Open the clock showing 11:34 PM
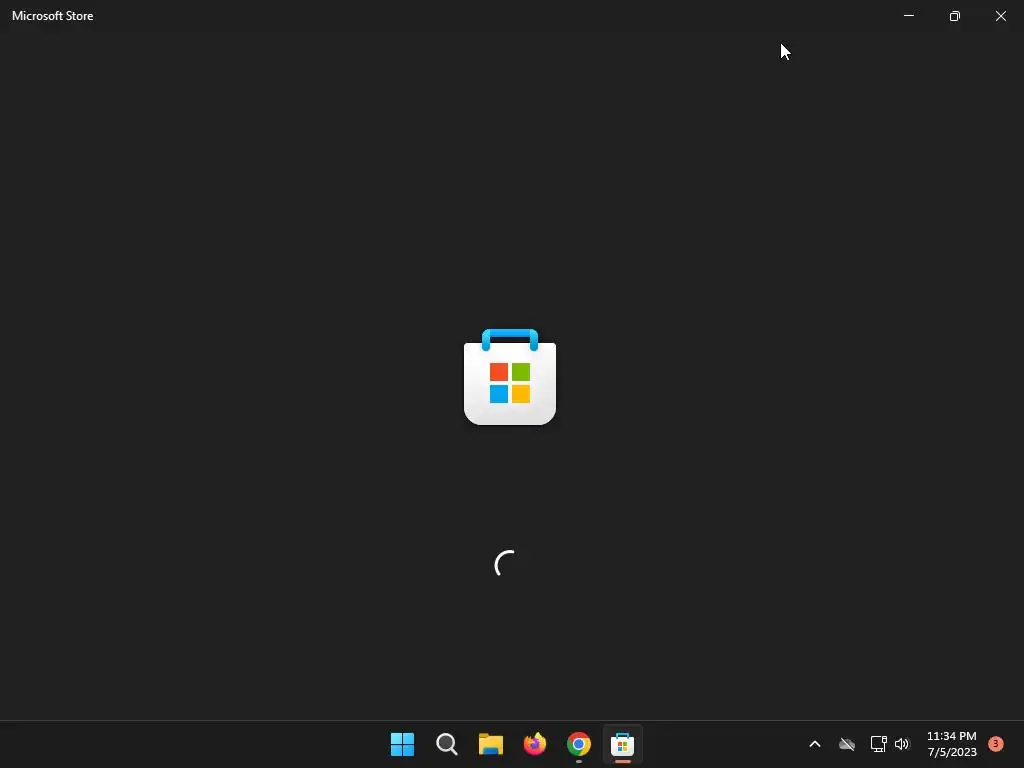 tap(952, 744)
